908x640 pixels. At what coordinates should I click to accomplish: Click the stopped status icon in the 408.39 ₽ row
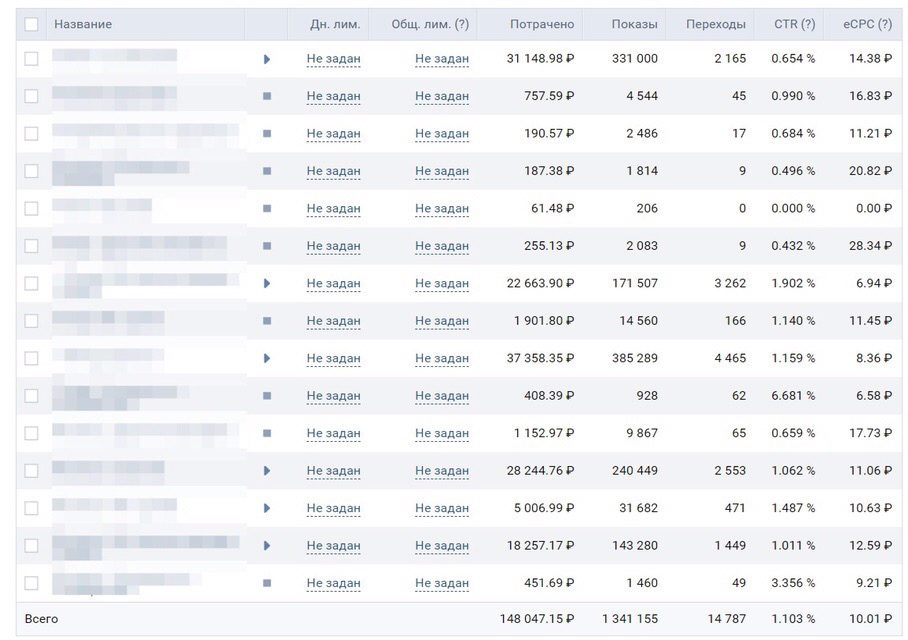tap(267, 396)
